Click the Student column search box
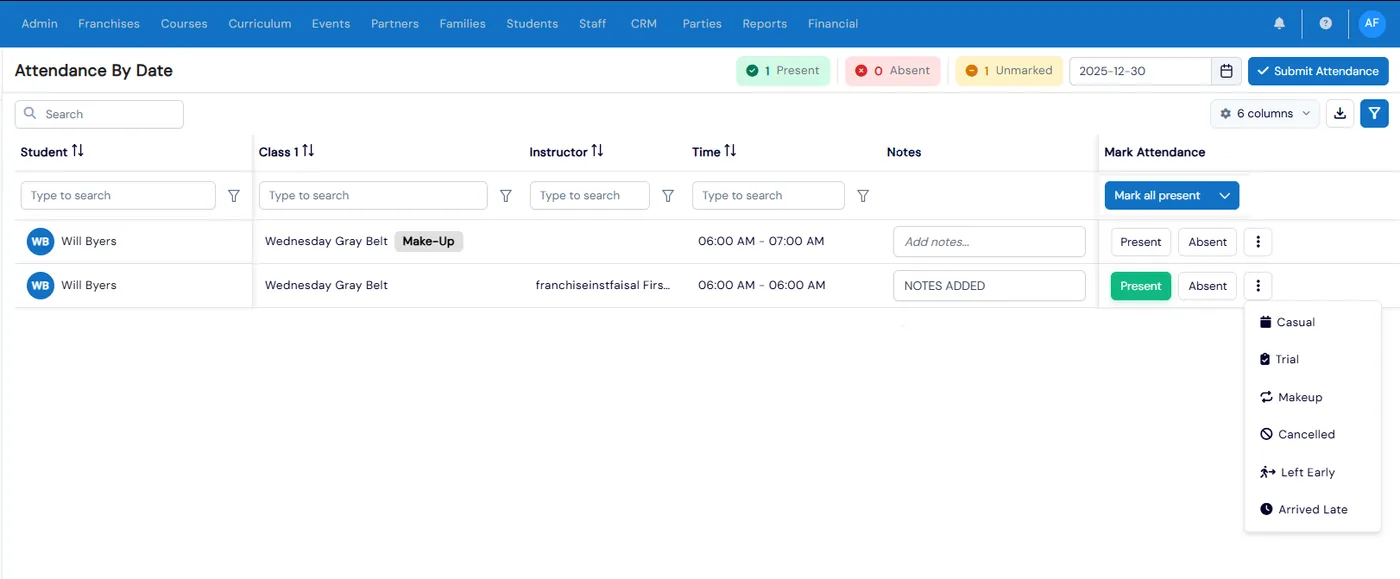 pos(118,196)
